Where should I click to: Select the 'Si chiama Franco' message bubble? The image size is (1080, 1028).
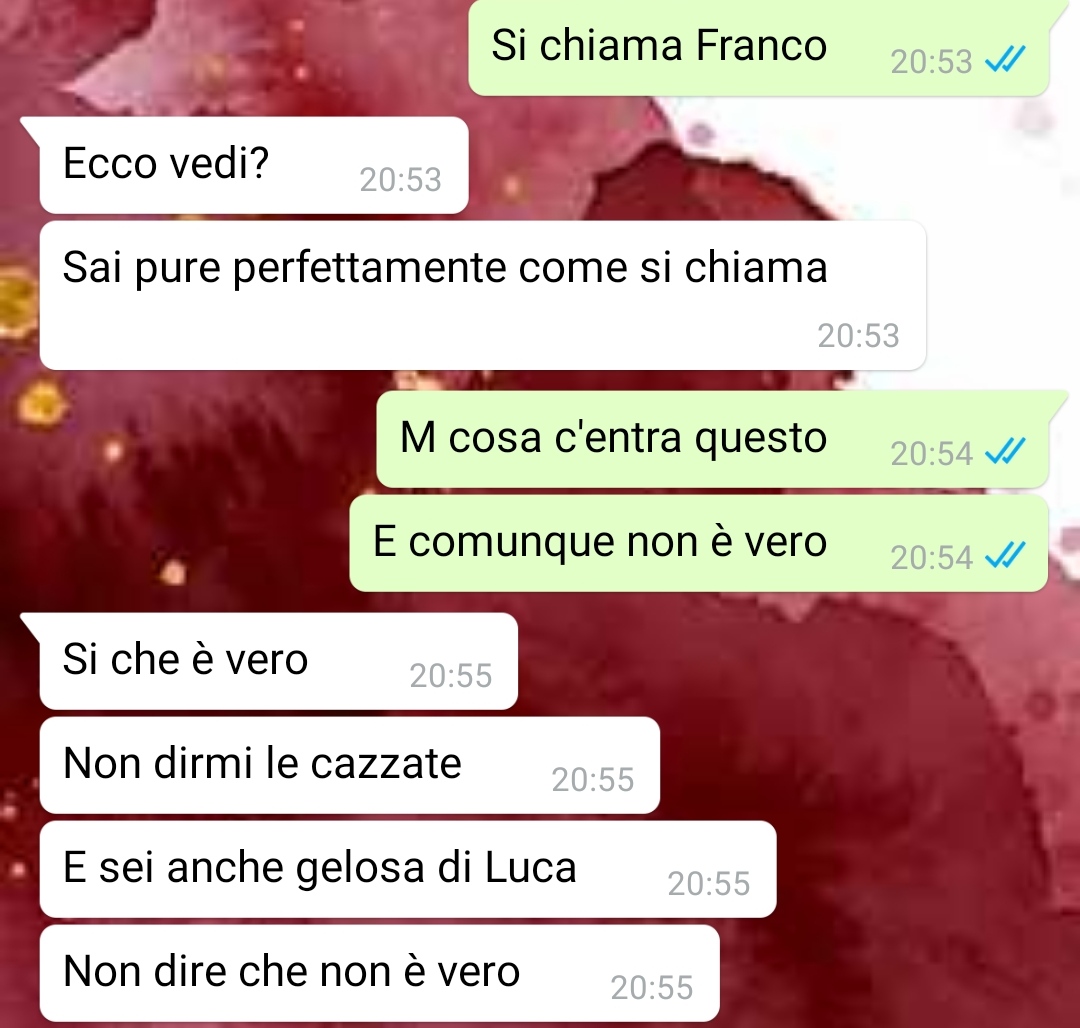click(x=758, y=47)
